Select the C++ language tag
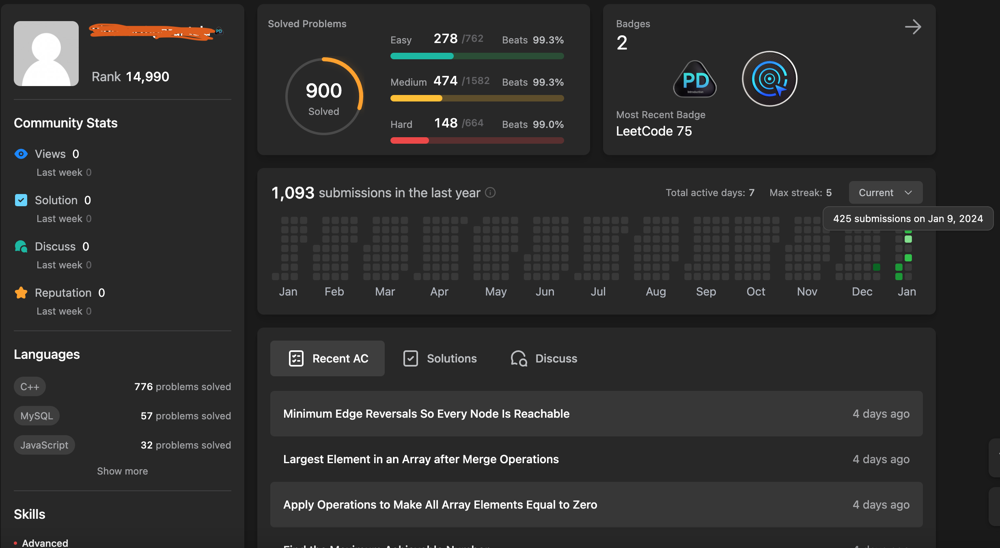 [30, 386]
